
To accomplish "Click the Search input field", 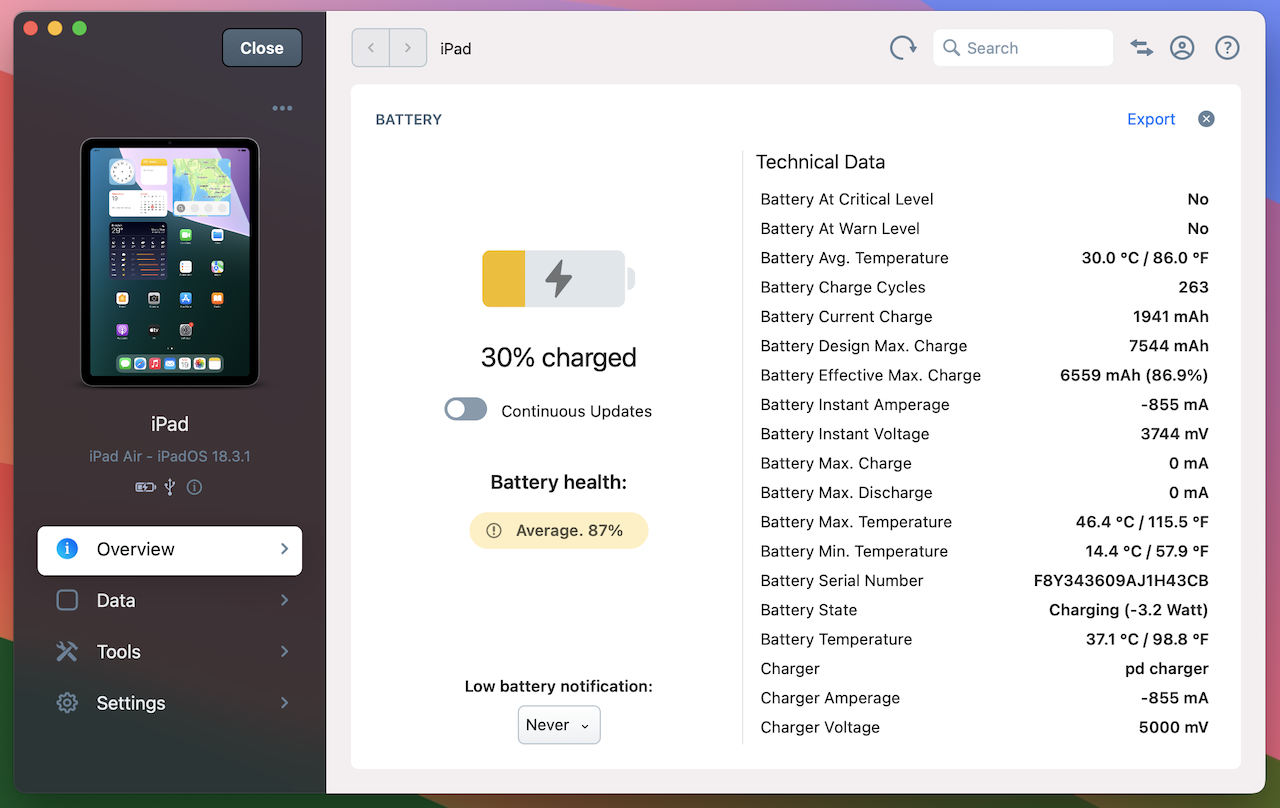I will pyautogui.click(x=1023, y=48).
